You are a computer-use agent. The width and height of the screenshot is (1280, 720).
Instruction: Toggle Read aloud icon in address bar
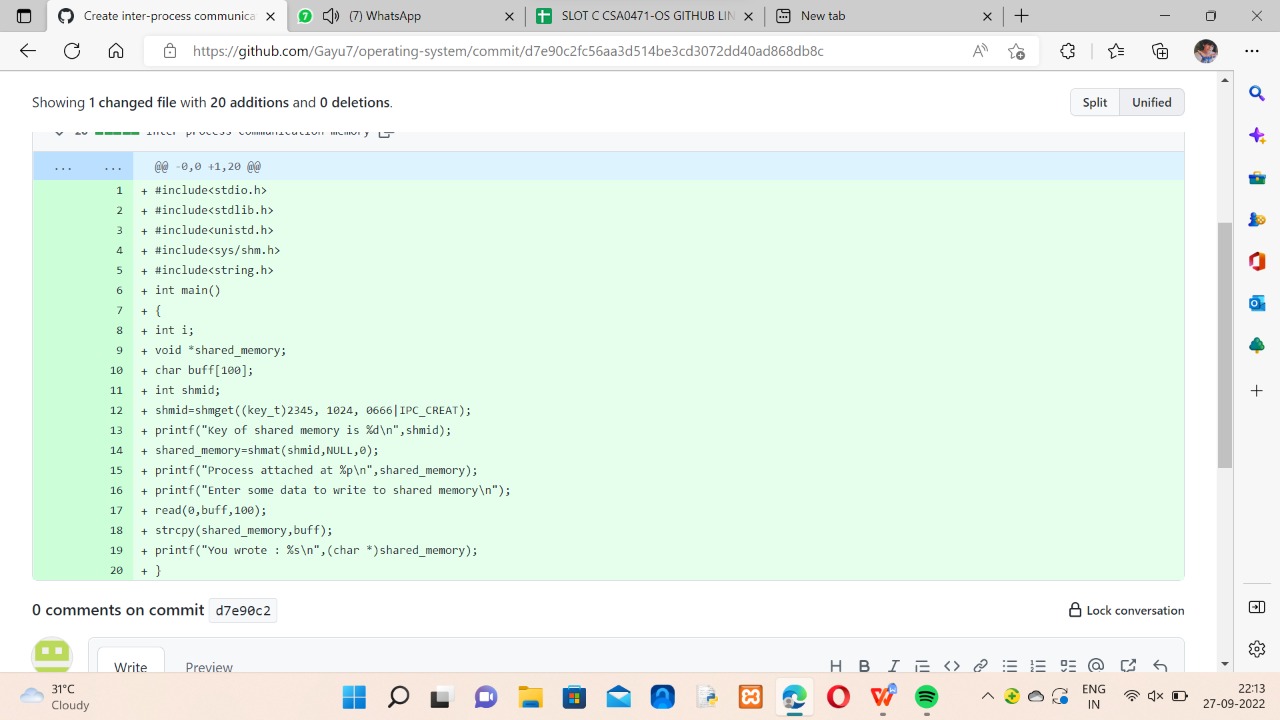(x=980, y=51)
